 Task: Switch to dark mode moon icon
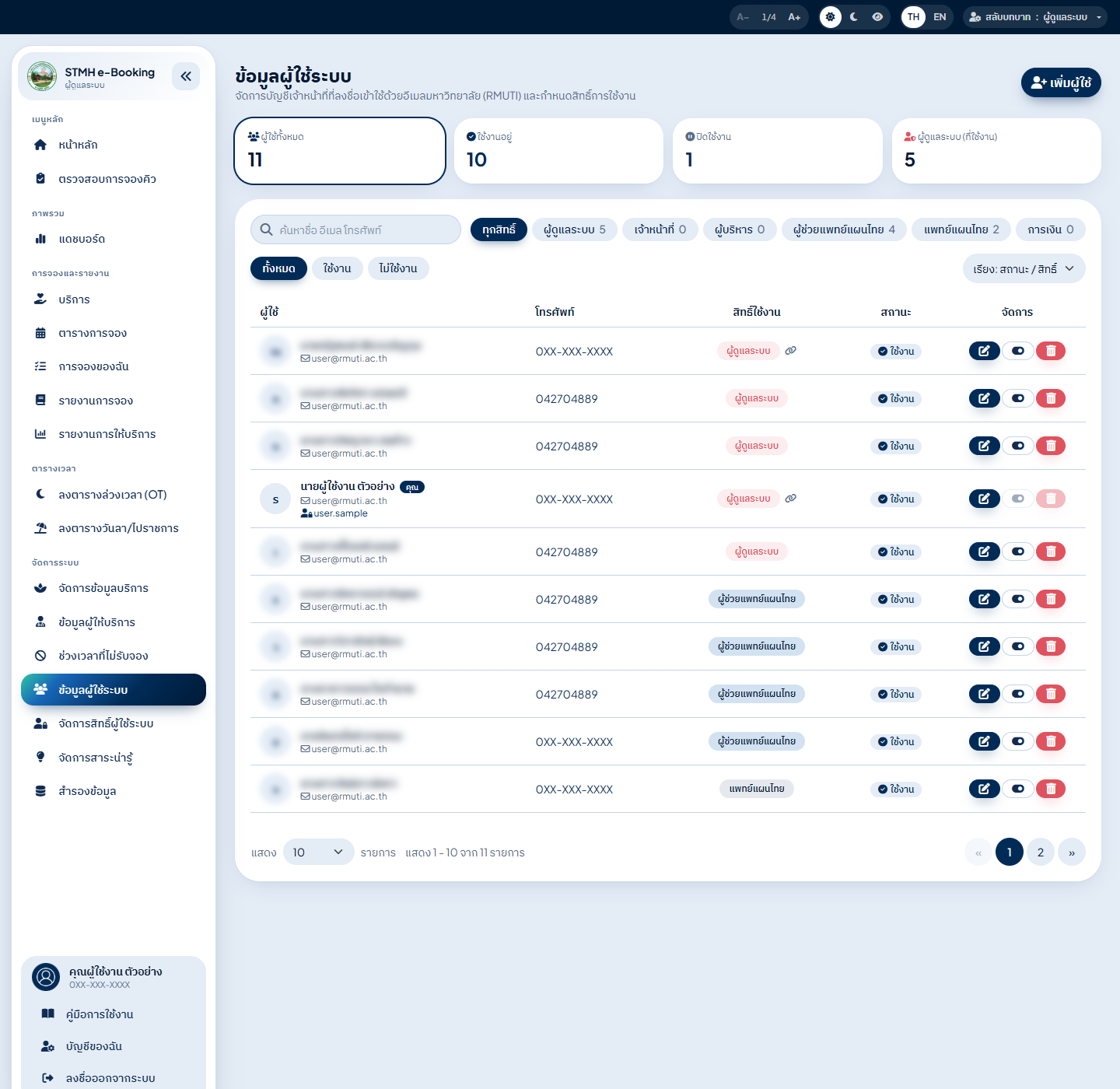pyautogui.click(x=854, y=17)
